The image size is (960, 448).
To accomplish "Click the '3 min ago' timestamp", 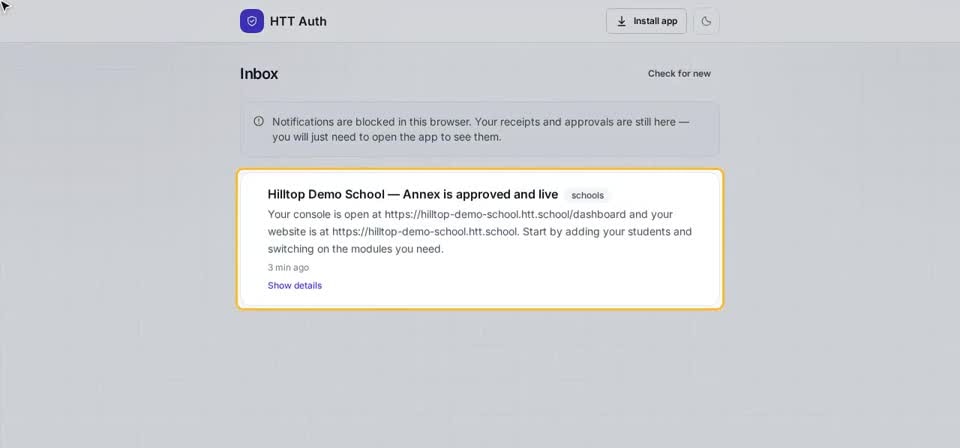I will tap(288, 267).
